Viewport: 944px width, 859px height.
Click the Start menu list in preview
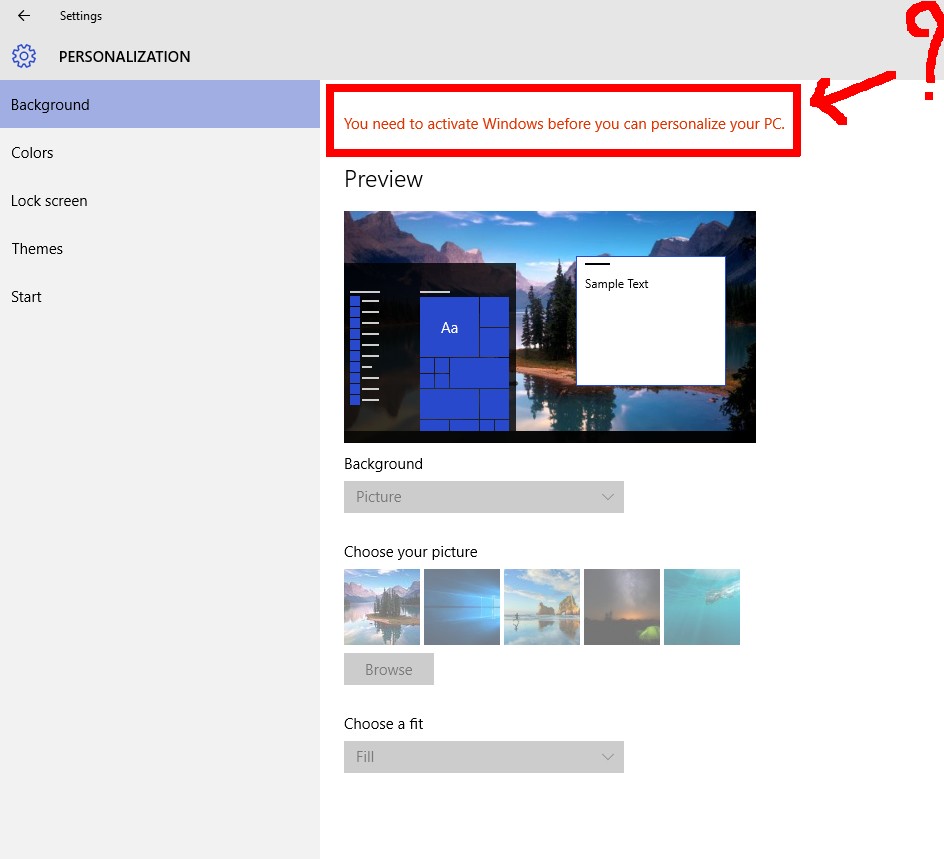365,347
